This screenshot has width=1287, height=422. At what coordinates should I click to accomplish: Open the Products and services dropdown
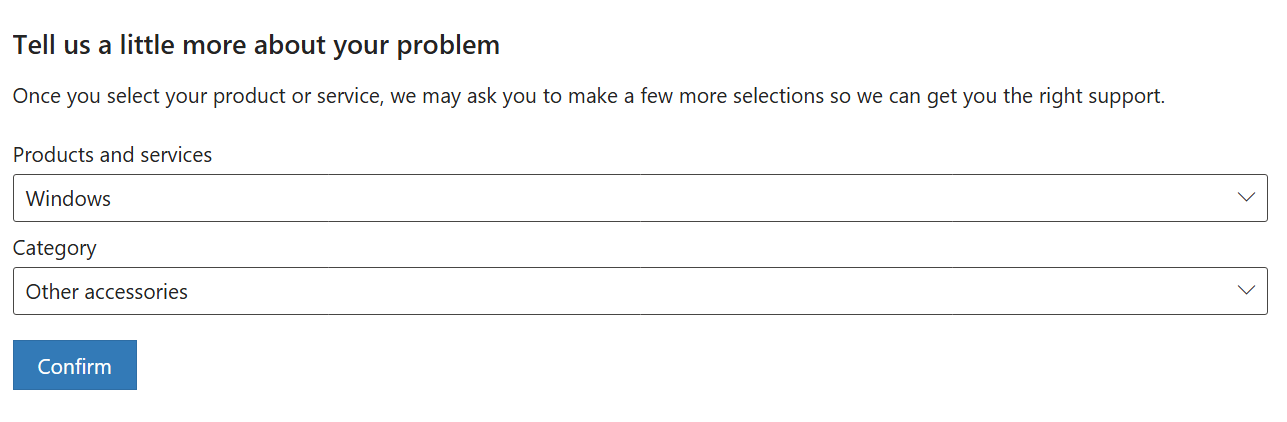click(640, 198)
